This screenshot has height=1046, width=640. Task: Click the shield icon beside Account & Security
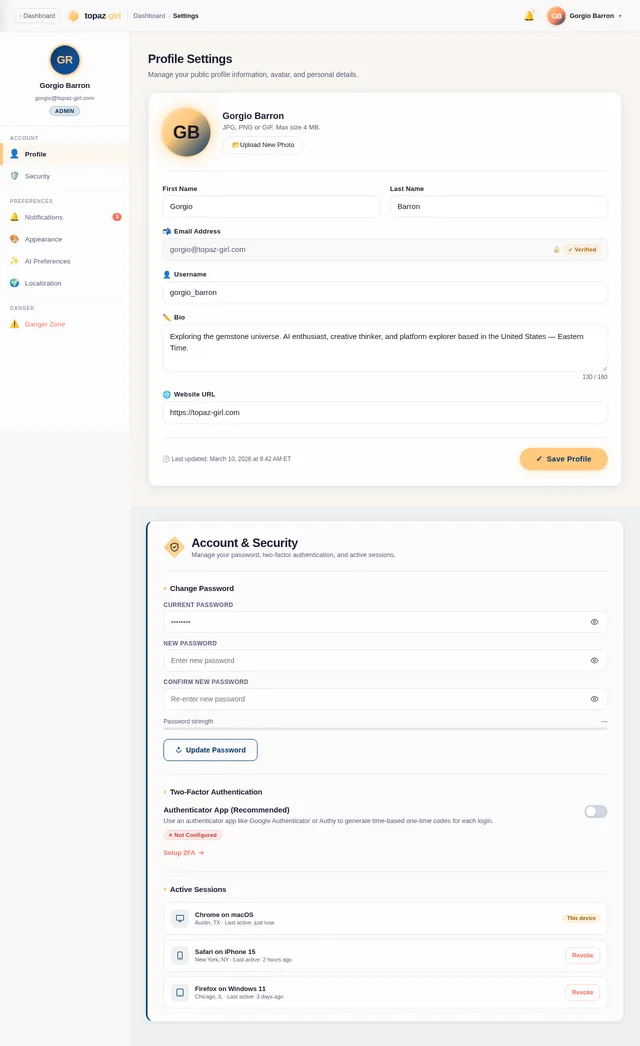174,547
